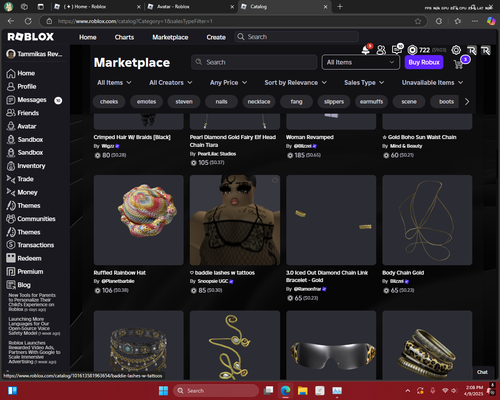Screen dimensions: 500x400
Task: Click the Marketplace search field
Action: pos(254,62)
